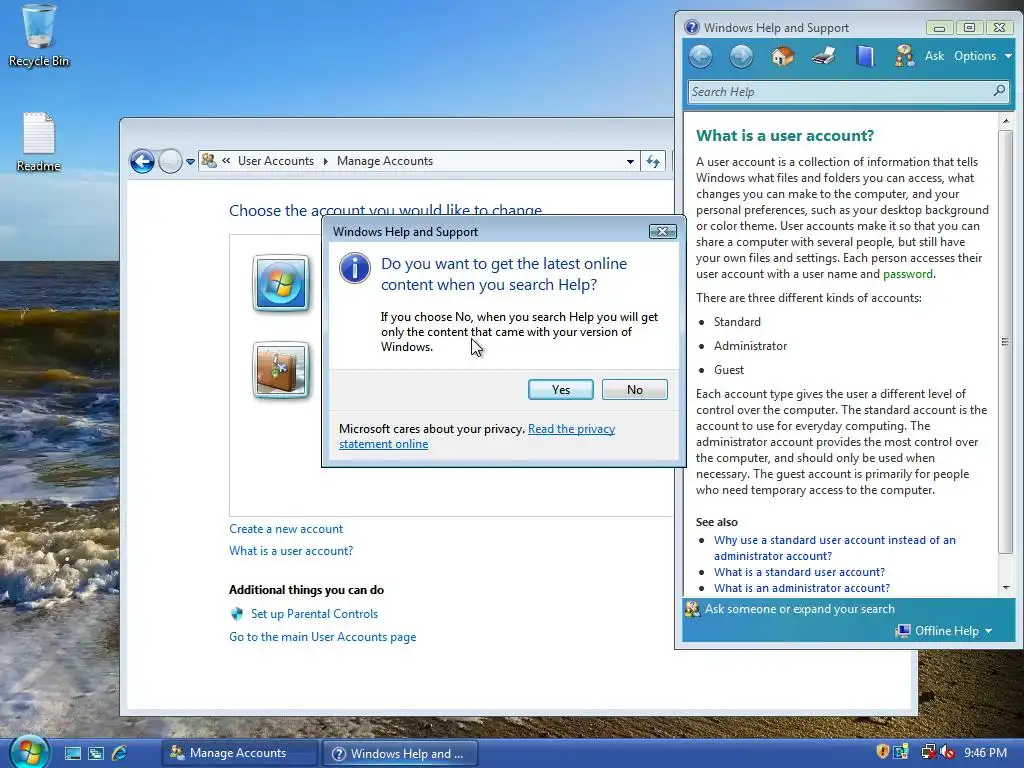Click the Help window Forward arrow
The image size is (1024, 768).
741,57
